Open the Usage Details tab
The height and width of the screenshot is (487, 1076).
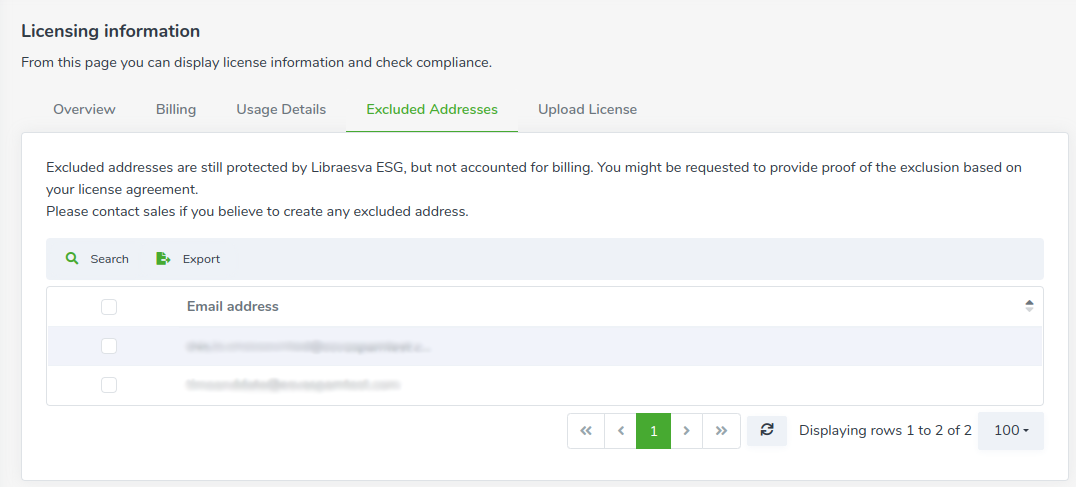[x=281, y=109]
